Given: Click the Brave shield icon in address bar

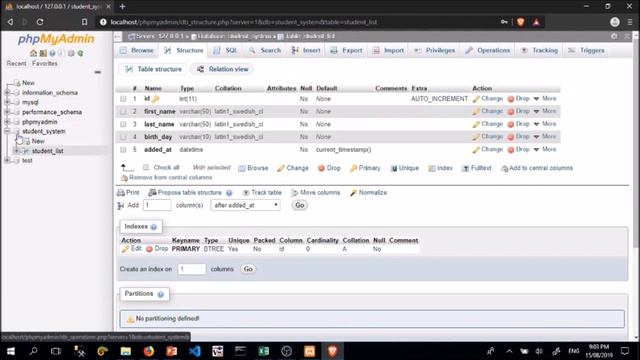Looking at the screenshot, I should (520, 22).
